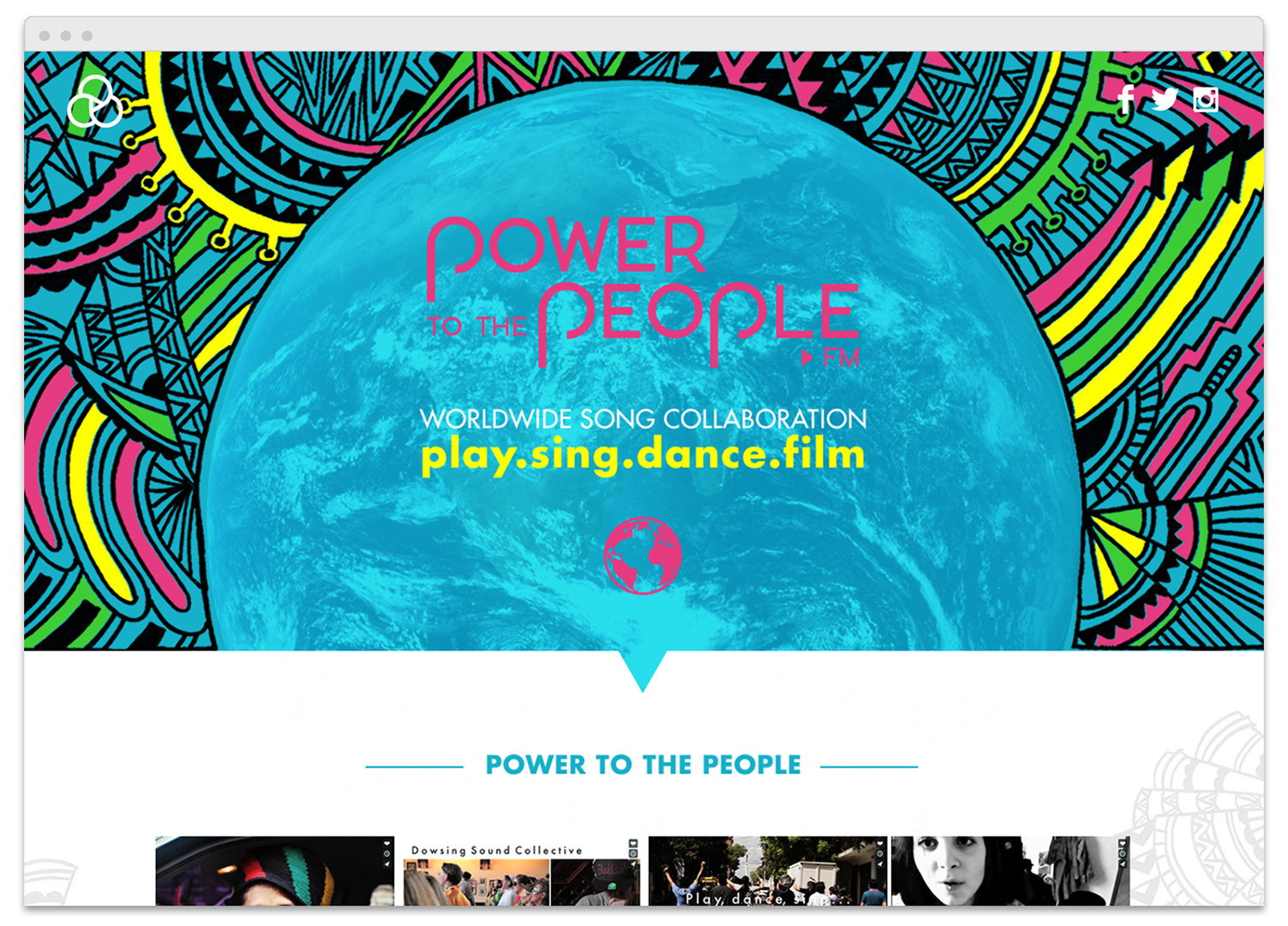The height and width of the screenshot is (926, 1288).
Task: Click the first gray browser window dot
Action: pyautogui.click(x=45, y=36)
